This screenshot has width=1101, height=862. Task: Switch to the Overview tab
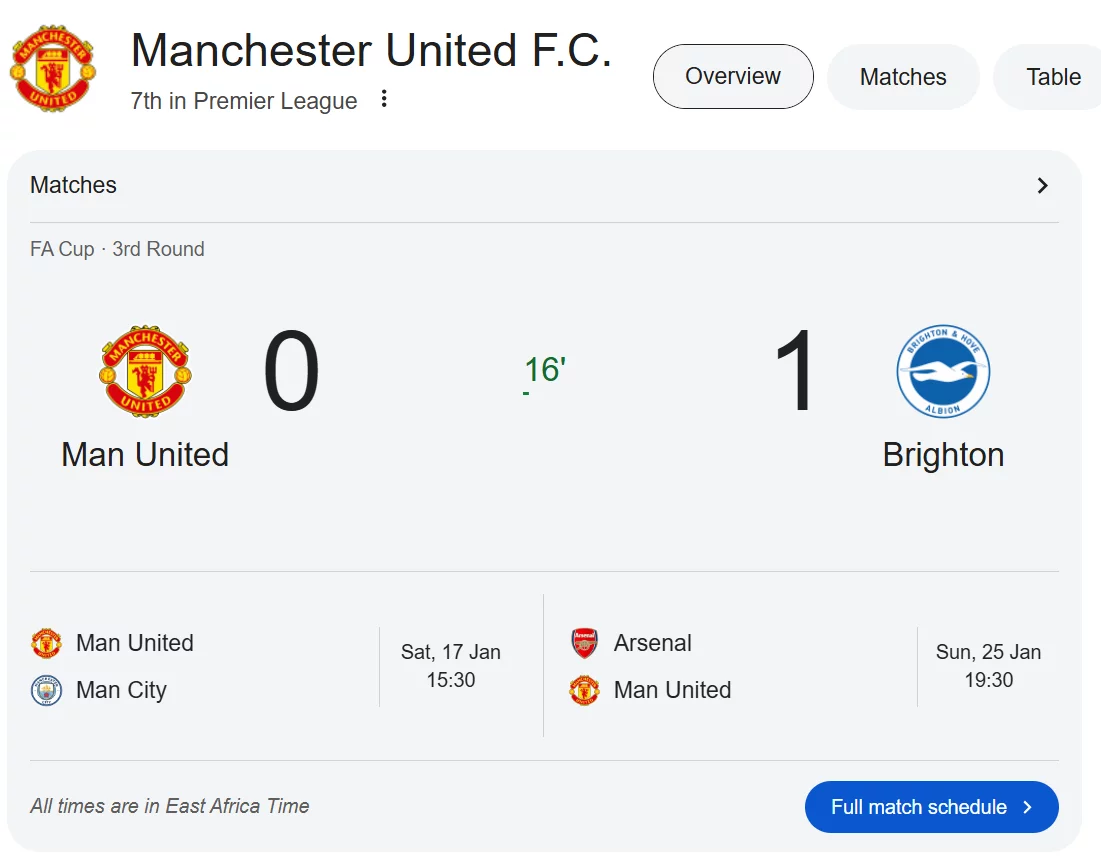[x=733, y=76]
